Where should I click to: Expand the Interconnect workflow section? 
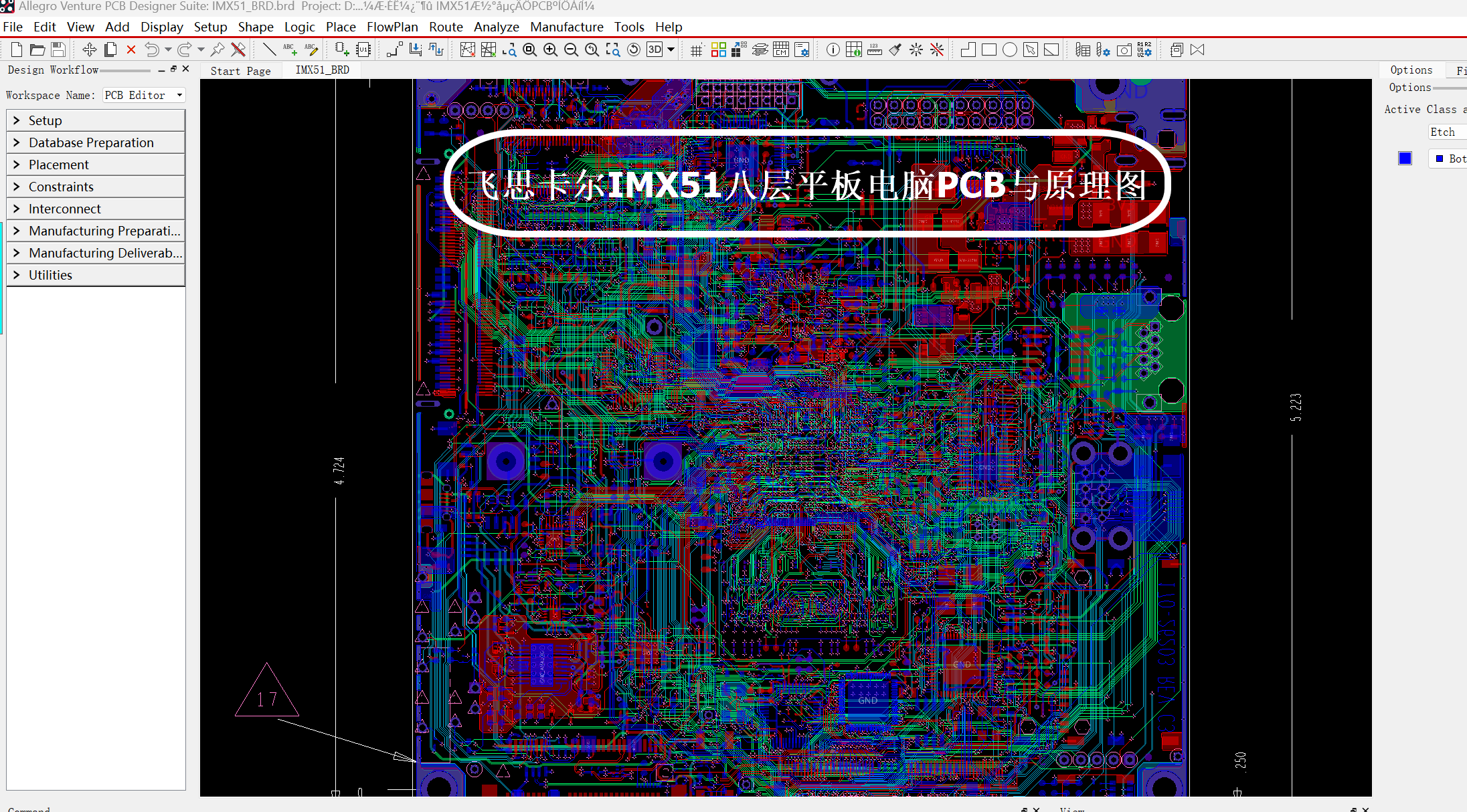click(96, 209)
